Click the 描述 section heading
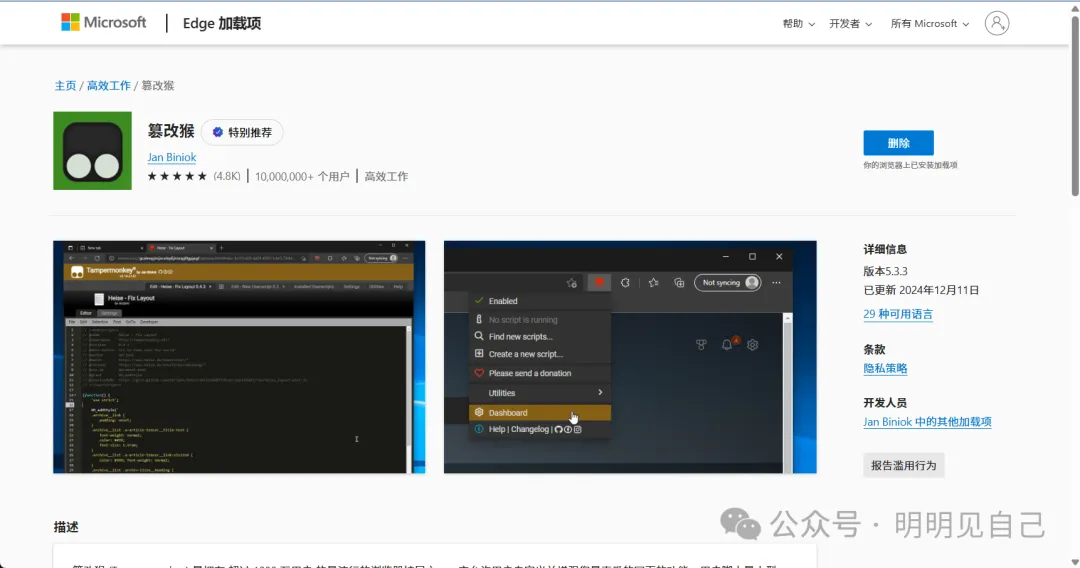 click(x=66, y=527)
